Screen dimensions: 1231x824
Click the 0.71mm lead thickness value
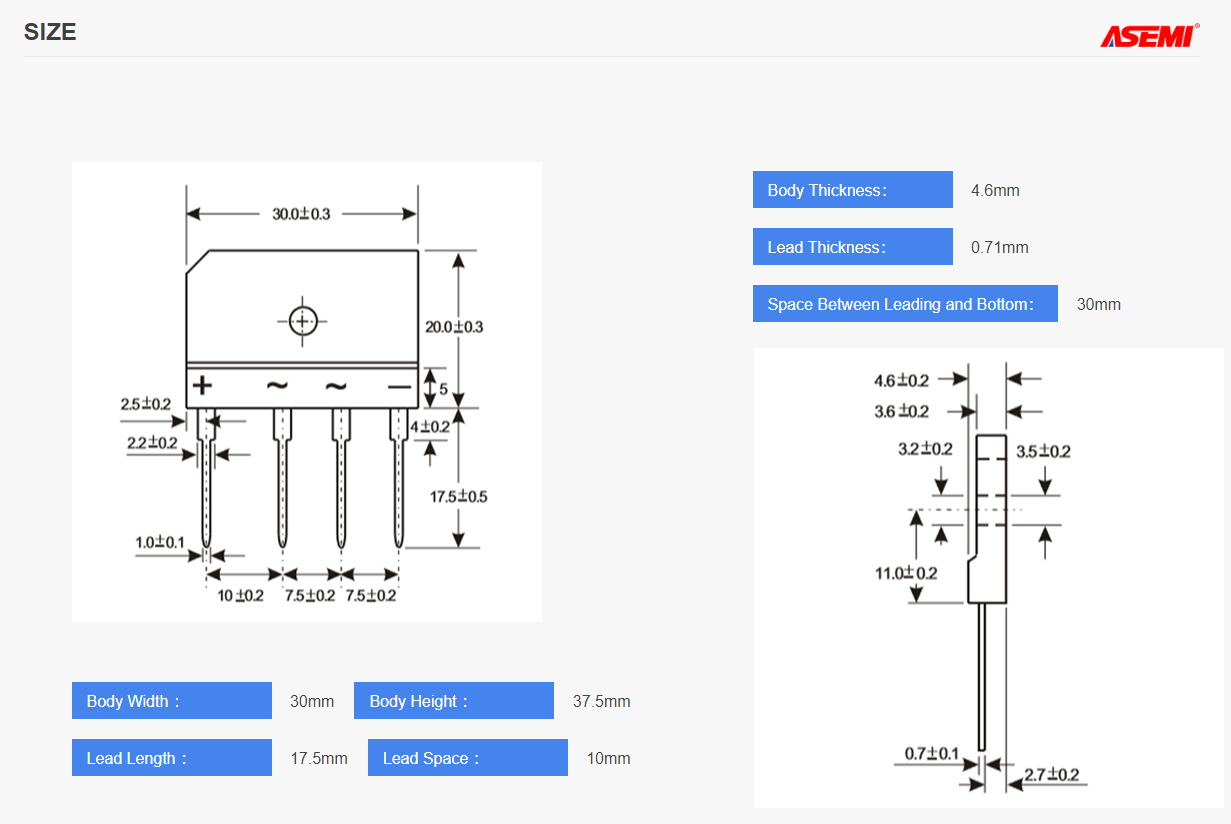coord(999,247)
